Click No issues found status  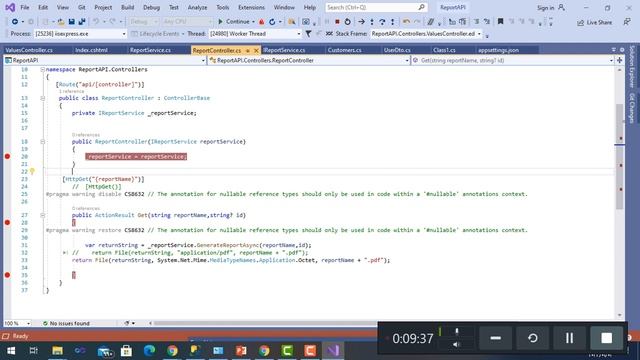(x=66, y=323)
